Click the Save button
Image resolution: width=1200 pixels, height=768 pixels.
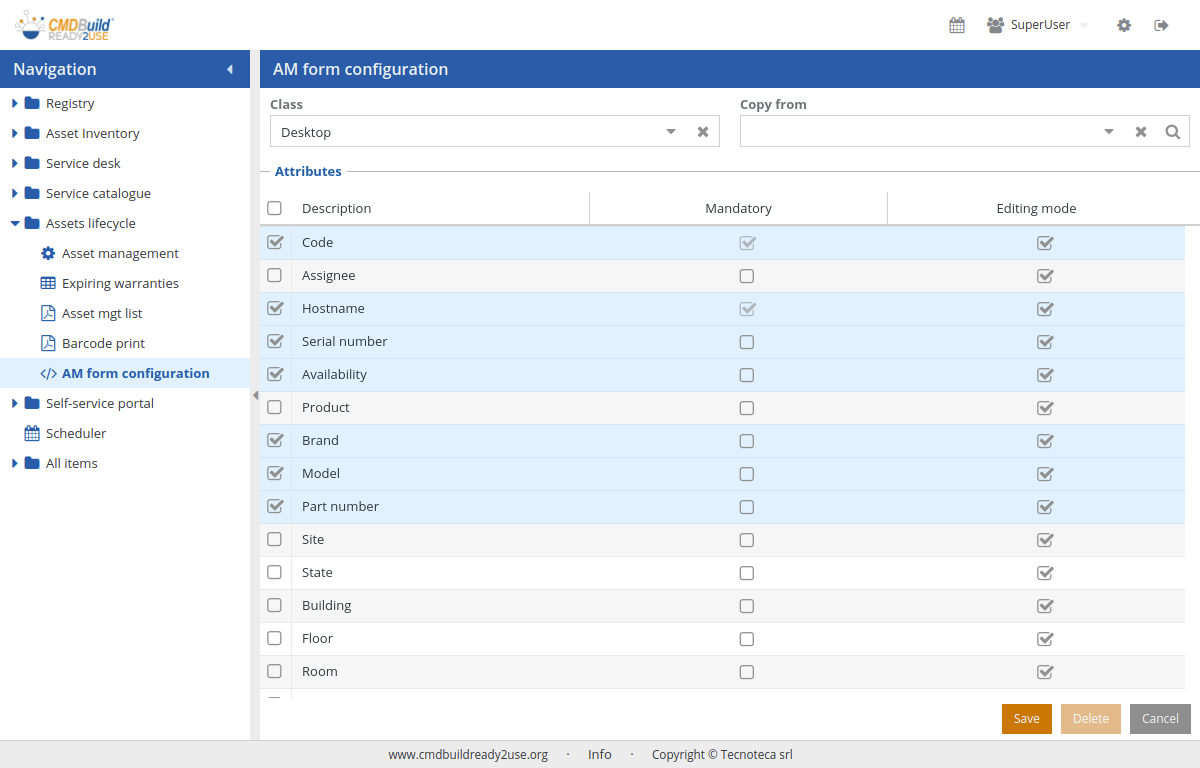point(1026,719)
